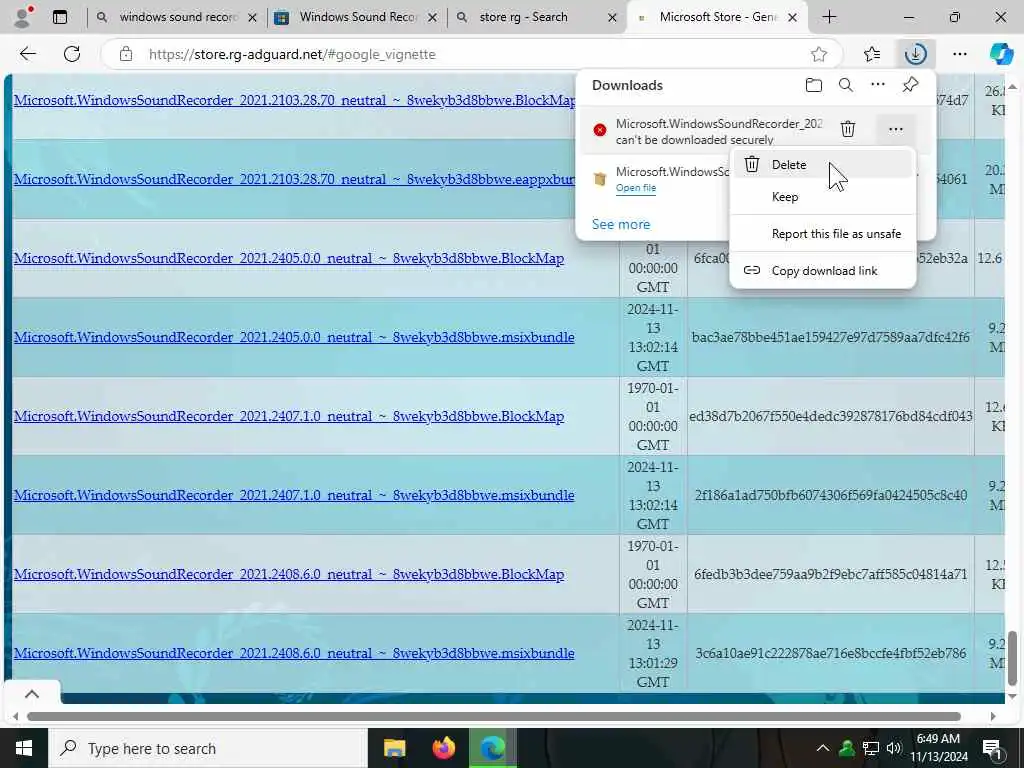Show hidden system tray icons
This screenshot has width=1024, height=768.
point(822,748)
